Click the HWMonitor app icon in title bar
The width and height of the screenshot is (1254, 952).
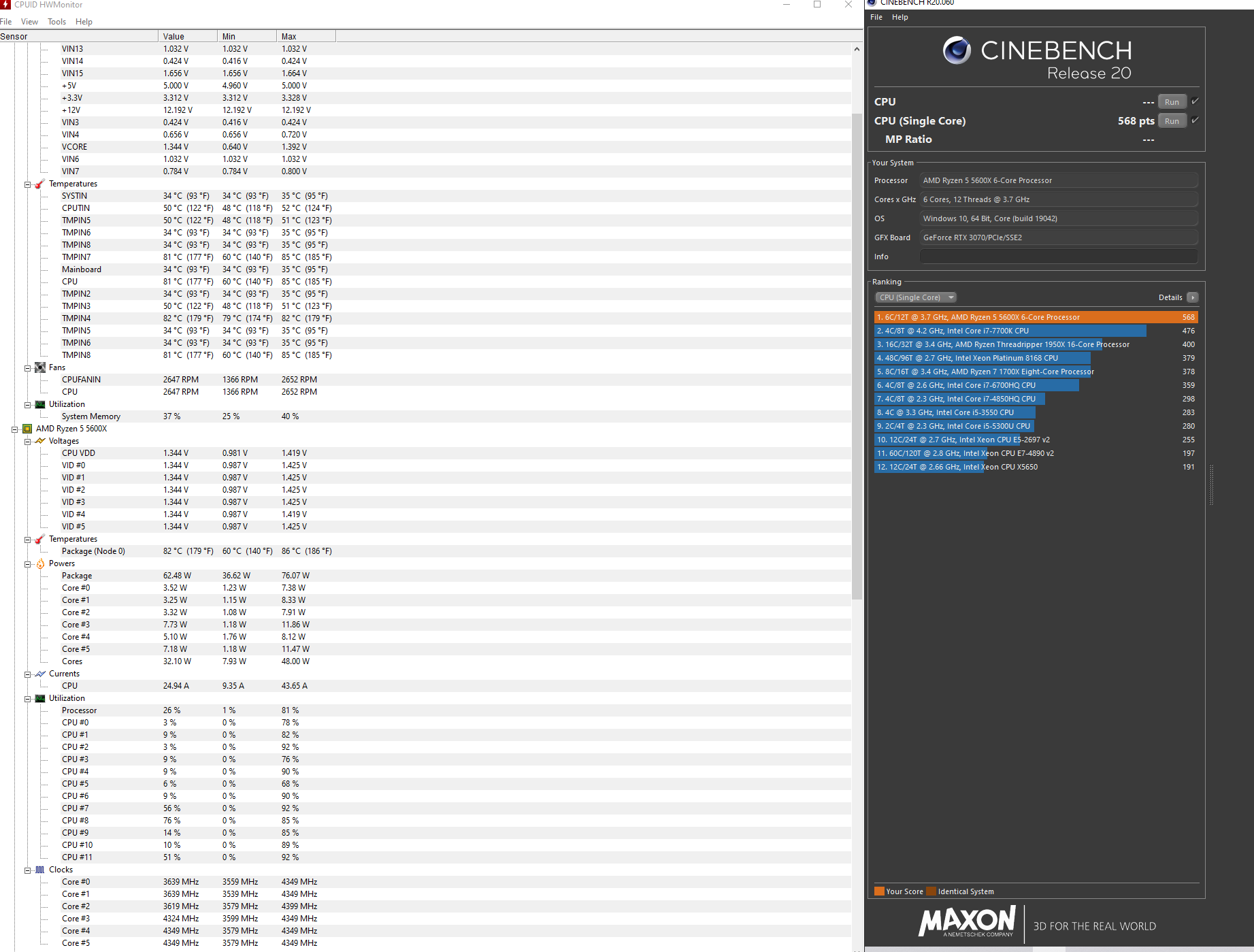coord(5,4)
